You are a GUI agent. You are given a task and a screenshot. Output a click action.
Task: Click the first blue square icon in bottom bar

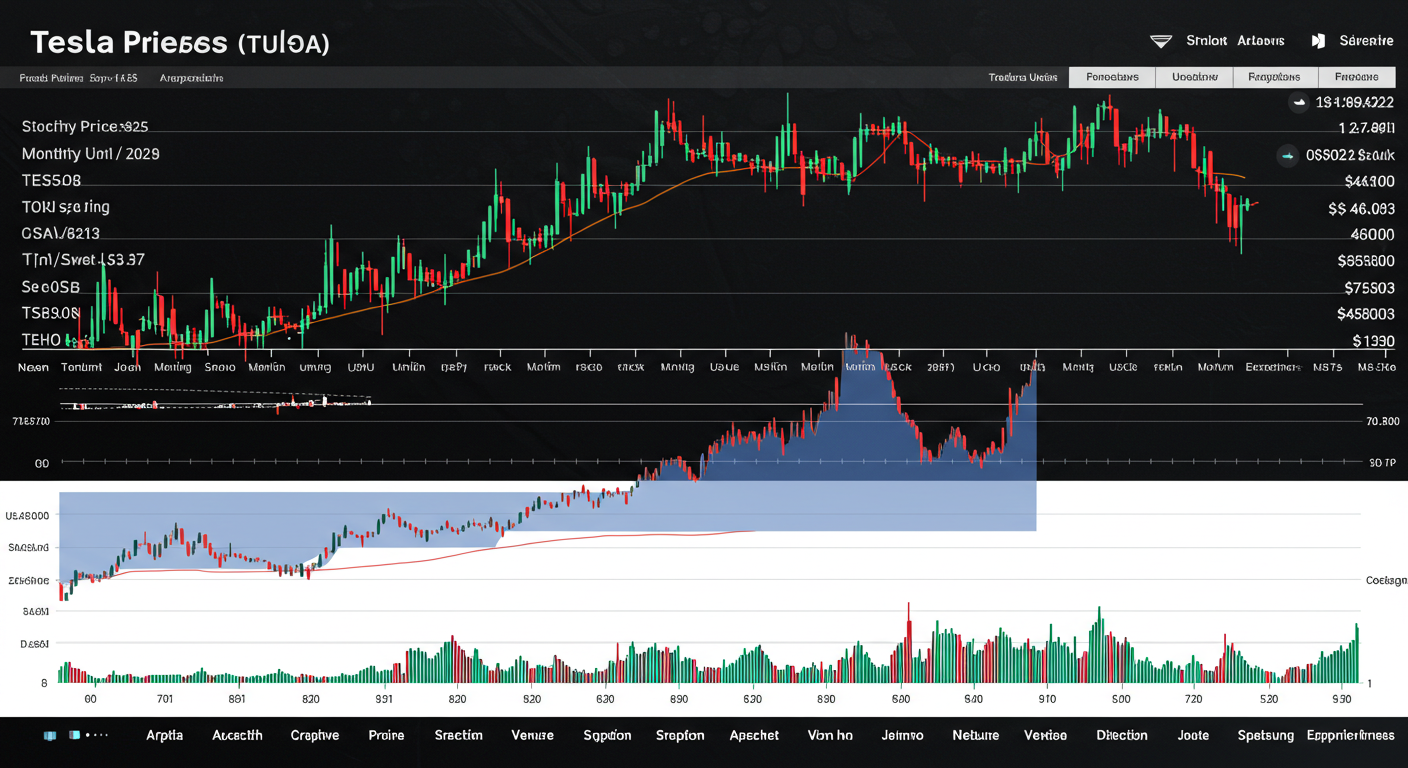click(x=50, y=735)
